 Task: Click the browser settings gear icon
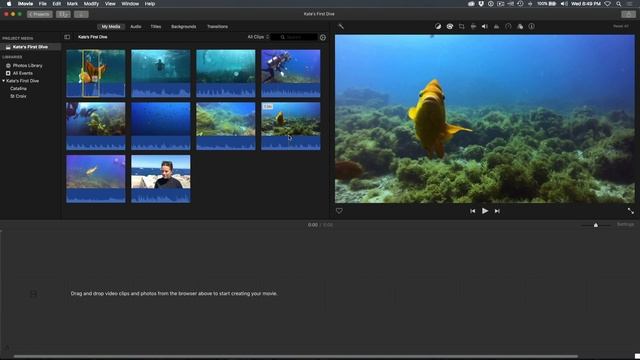(323, 37)
